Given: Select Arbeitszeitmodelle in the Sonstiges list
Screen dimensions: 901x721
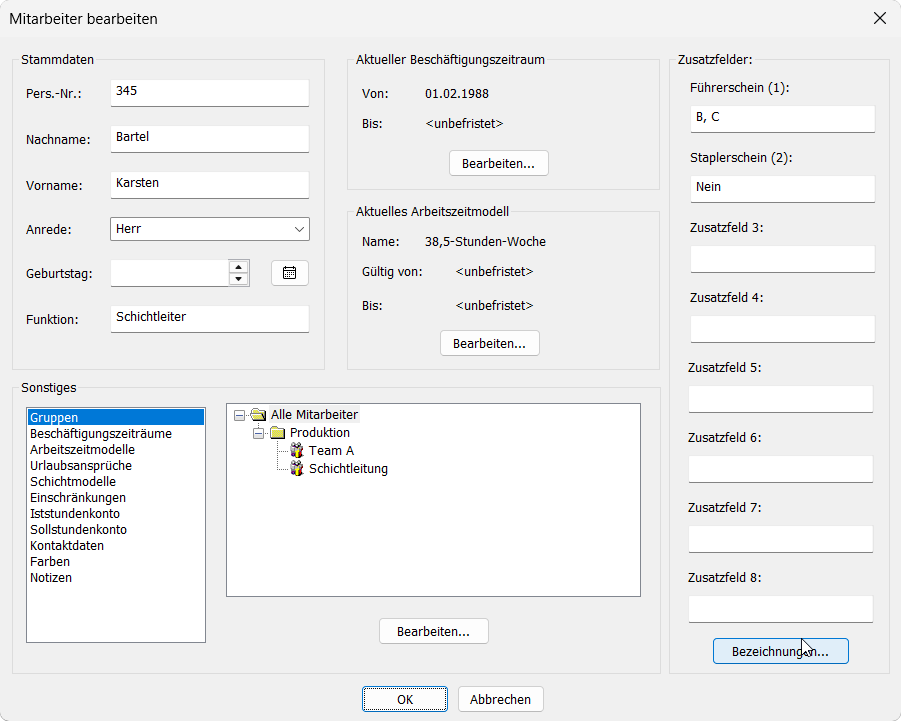Looking at the screenshot, I should pos(115,450).
